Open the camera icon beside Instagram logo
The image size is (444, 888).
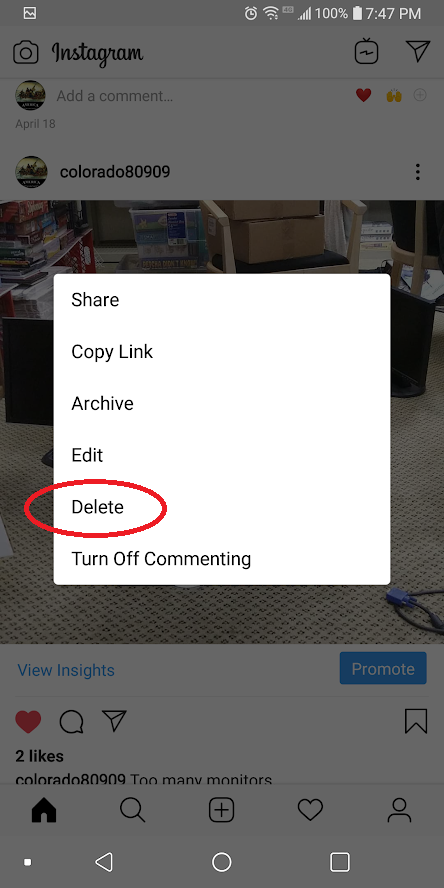click(x=25, y=53)
